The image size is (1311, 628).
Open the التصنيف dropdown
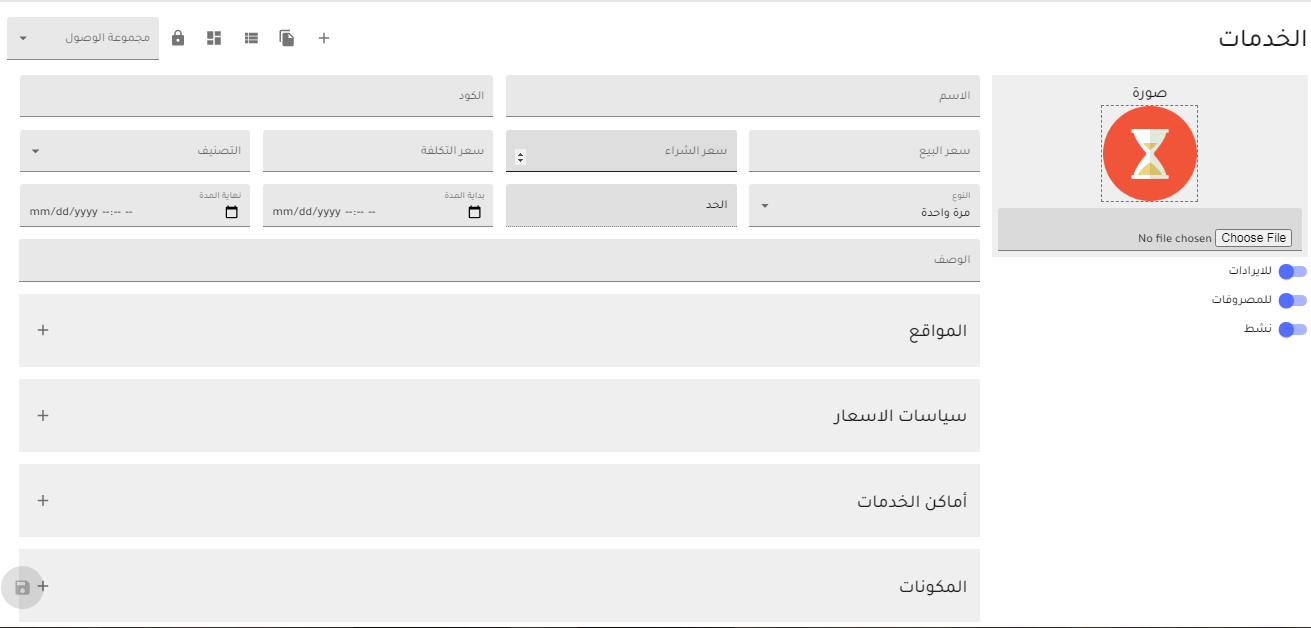pyautogui.click(x=37, y=151)
